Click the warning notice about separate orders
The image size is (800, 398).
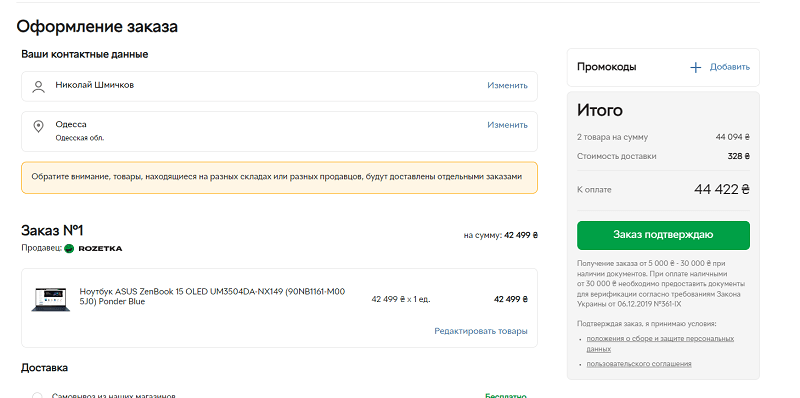(279, 178)
